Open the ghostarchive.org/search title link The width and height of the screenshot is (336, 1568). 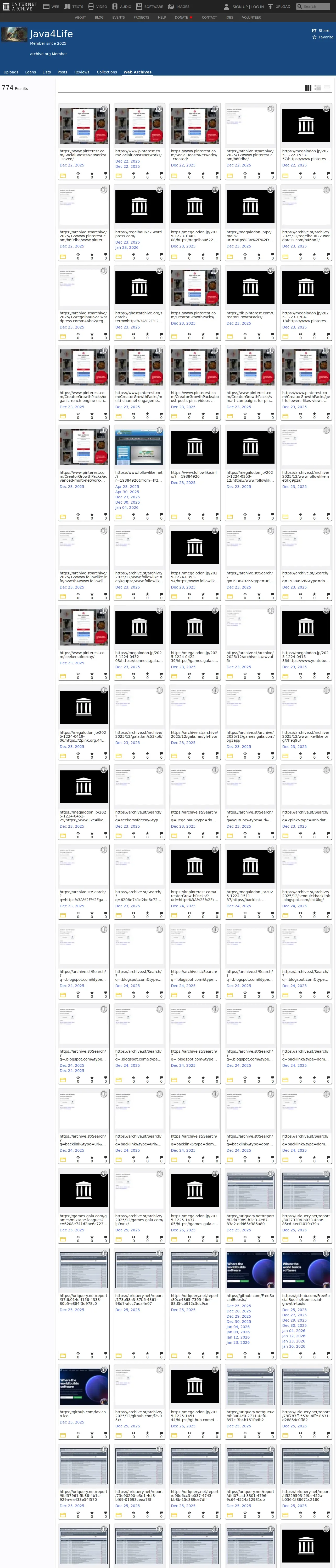139,317
